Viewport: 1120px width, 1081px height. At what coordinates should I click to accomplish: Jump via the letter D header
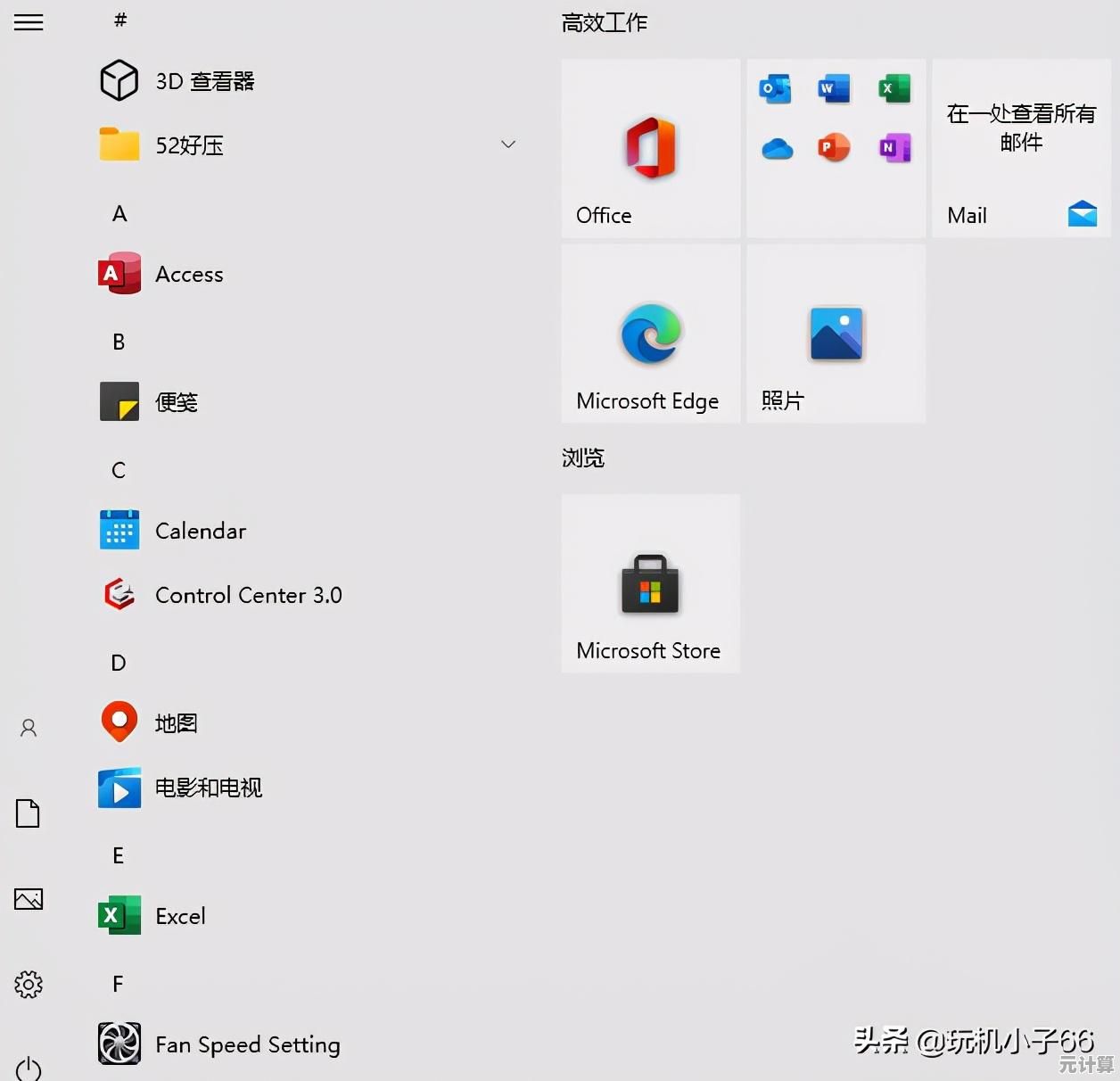(x=119, y=664)
